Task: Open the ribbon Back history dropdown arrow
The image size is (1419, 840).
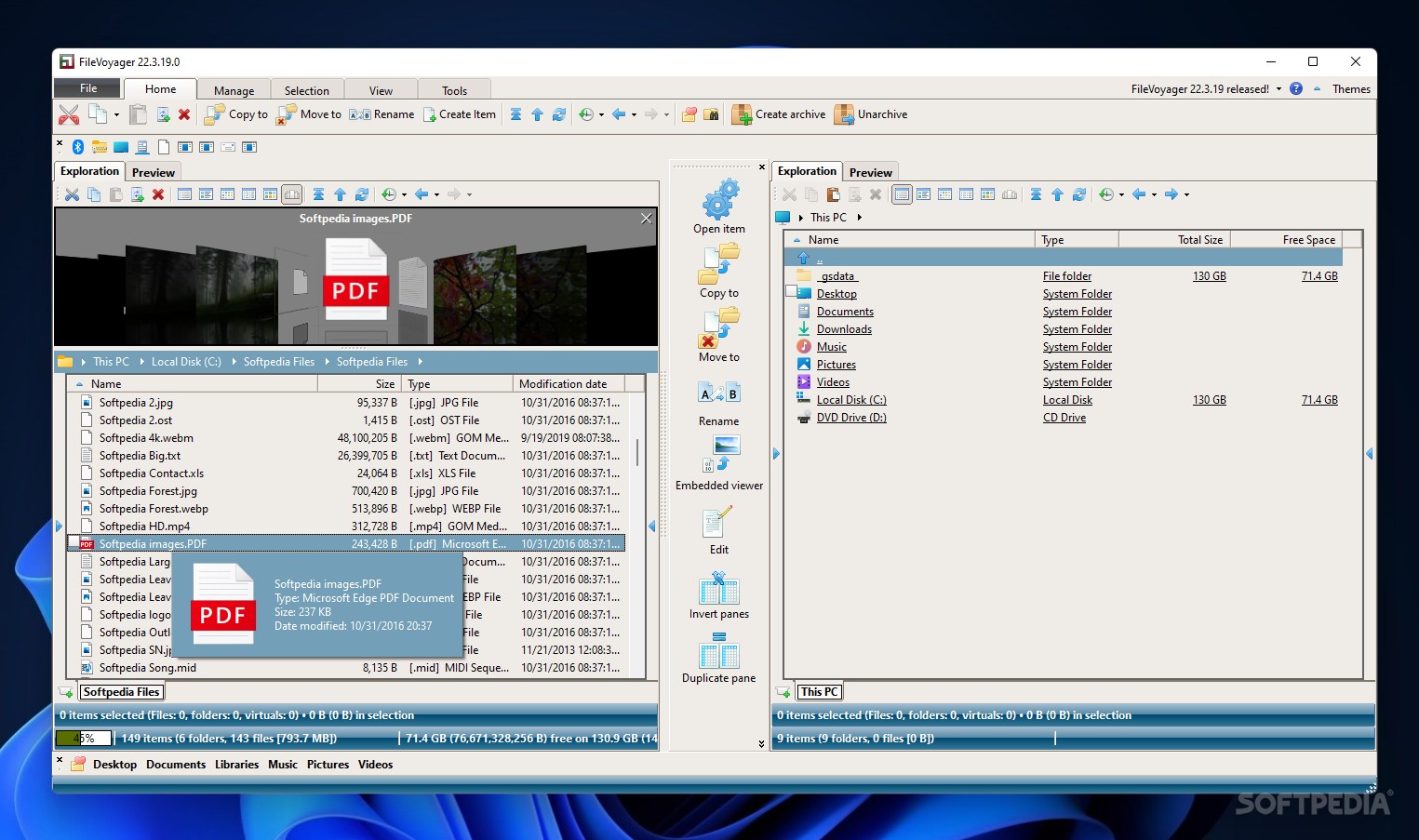Action: (x=634, y=114)
